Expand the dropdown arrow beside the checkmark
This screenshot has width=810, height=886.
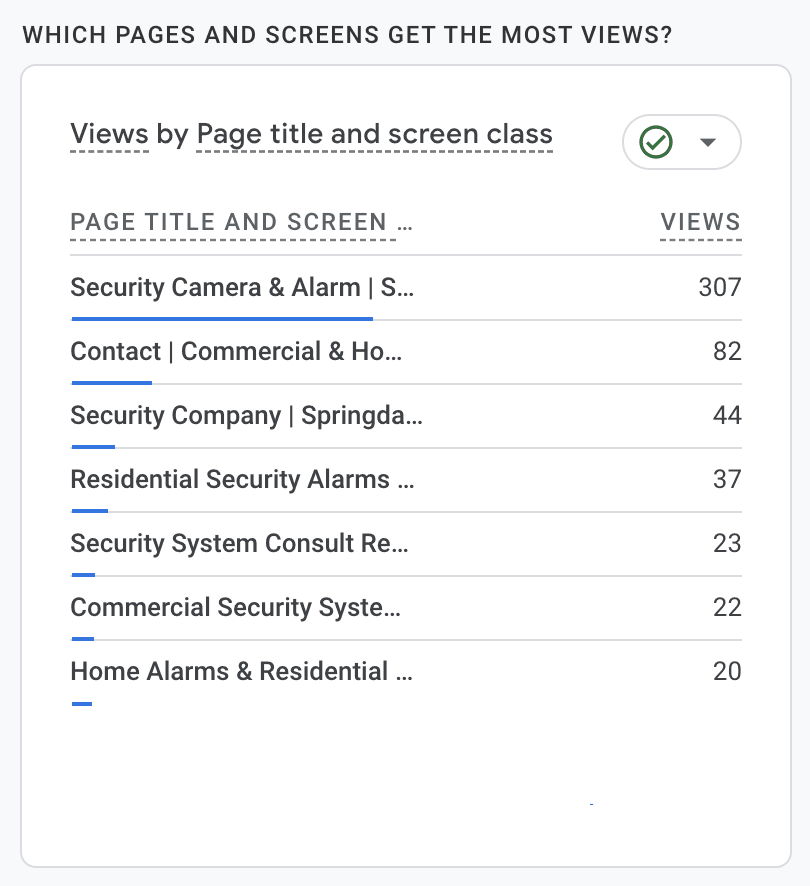[708, 142]
